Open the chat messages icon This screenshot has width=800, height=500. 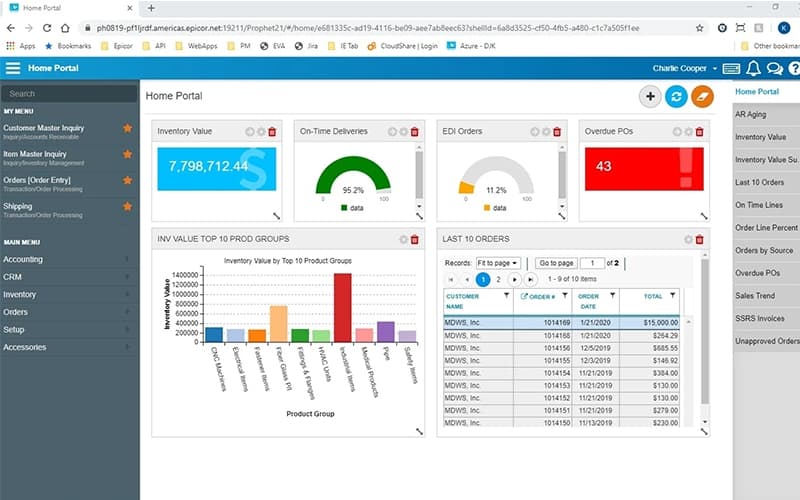[776, 69]
